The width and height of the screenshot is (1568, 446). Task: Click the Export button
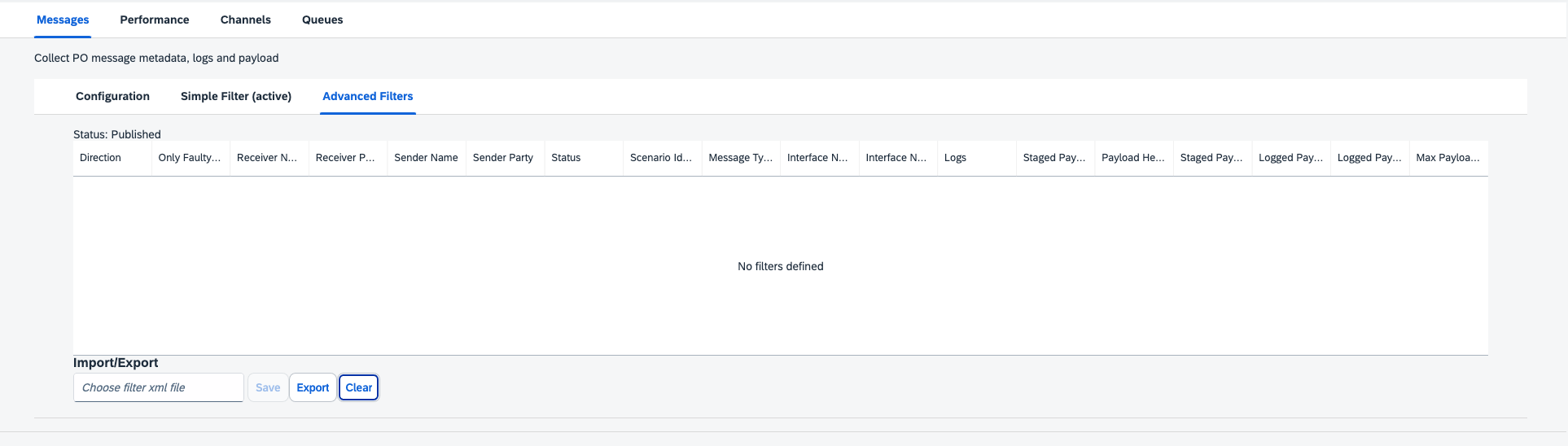point(313,387)
